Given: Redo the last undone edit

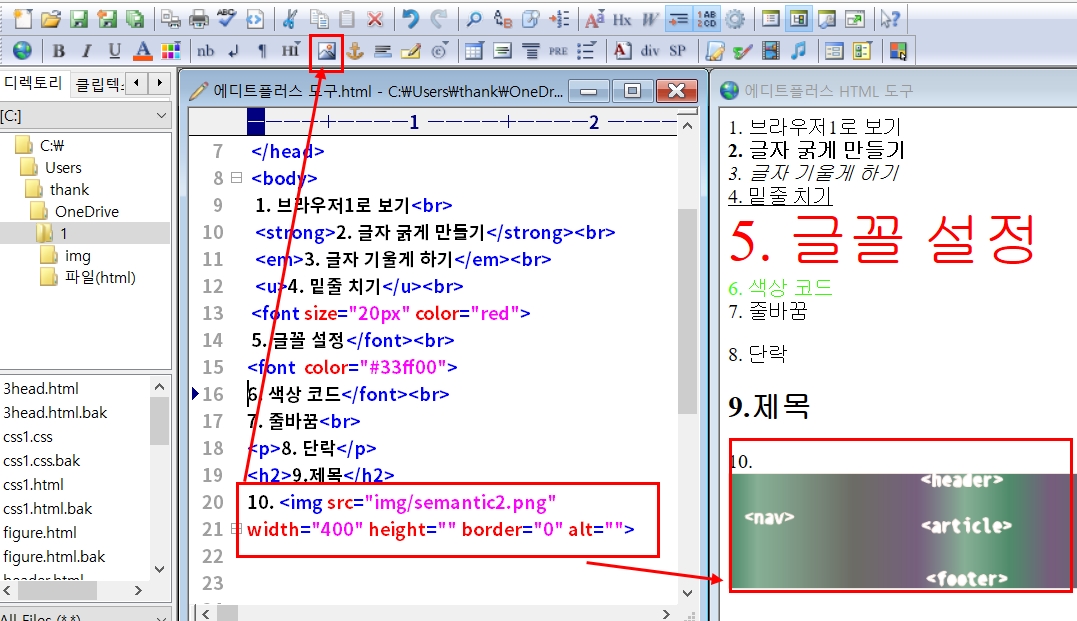Looking at the screenshot, I should point(439,19).
